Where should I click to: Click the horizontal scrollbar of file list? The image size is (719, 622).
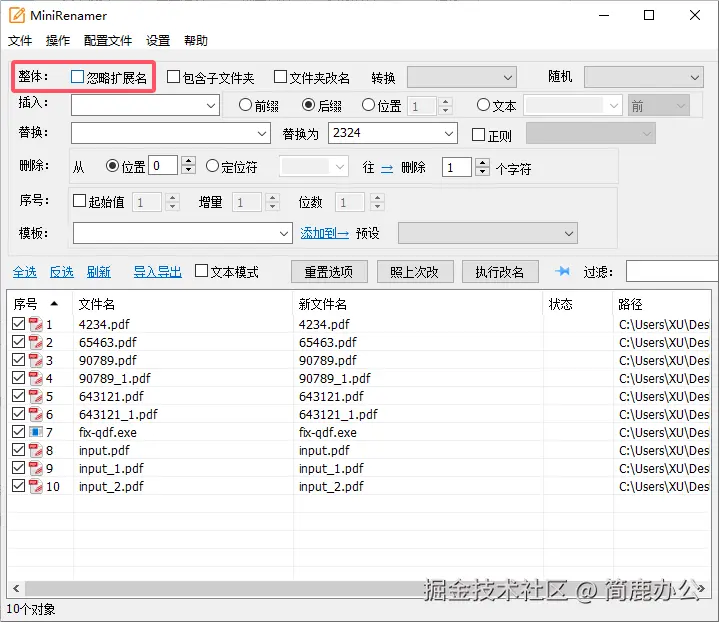pos(360,589)
